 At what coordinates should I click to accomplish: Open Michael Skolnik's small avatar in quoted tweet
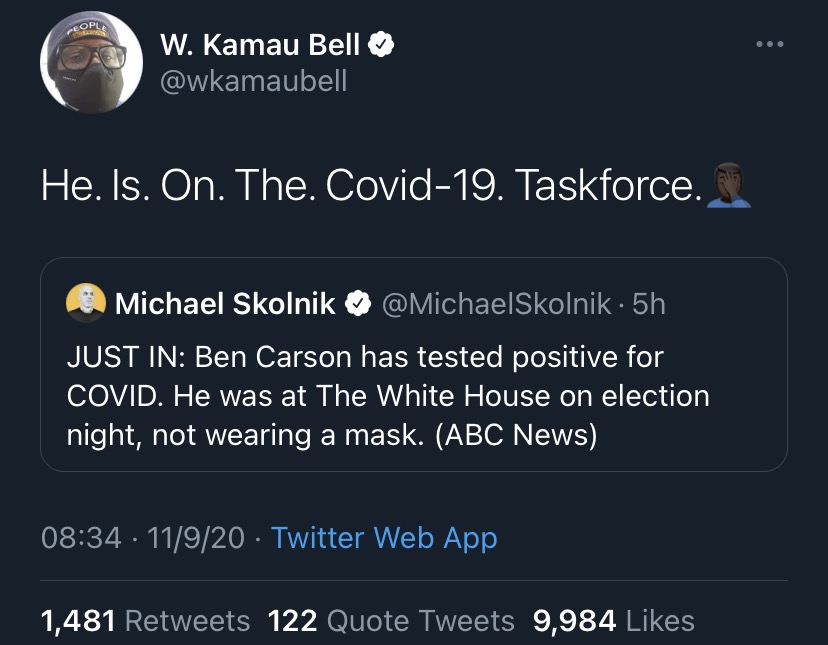pos(85,303)
